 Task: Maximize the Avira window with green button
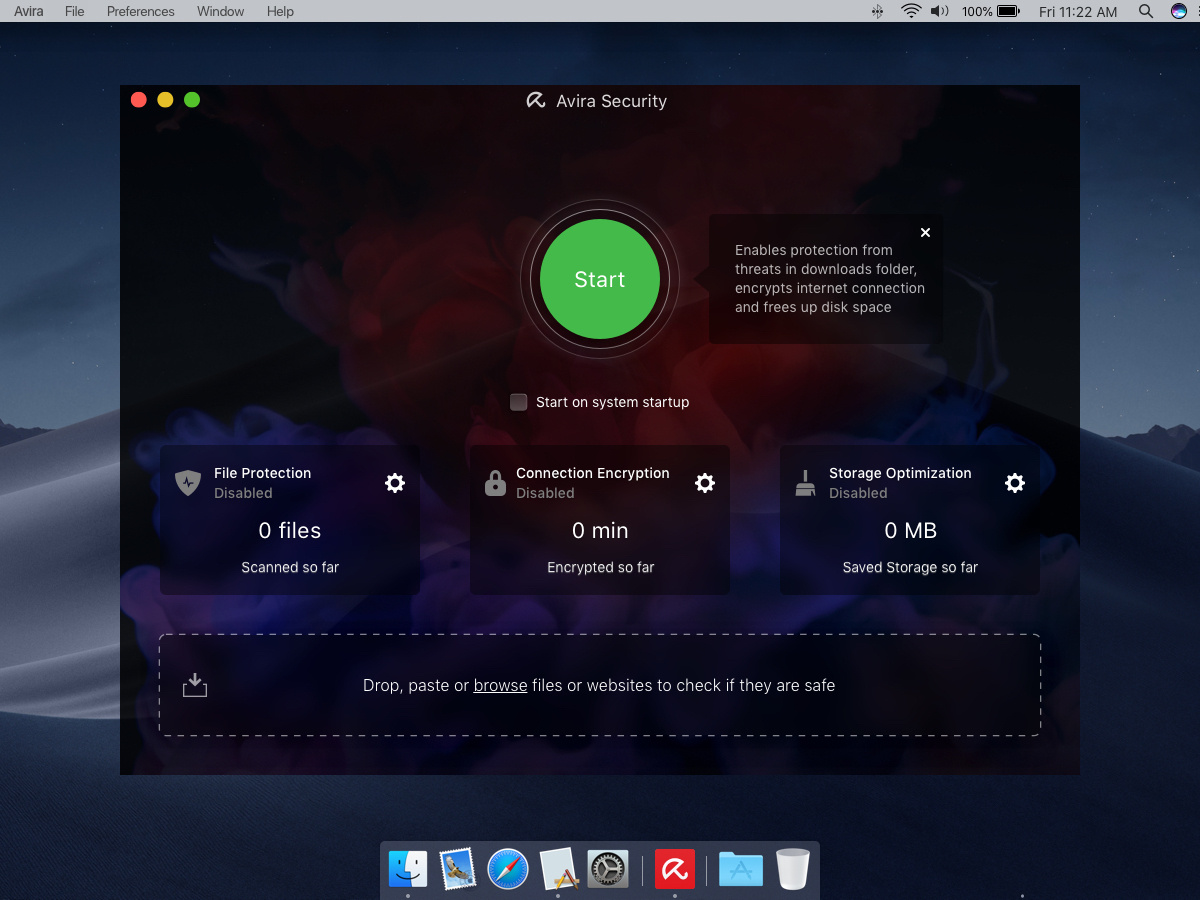(x=192, y=99)
